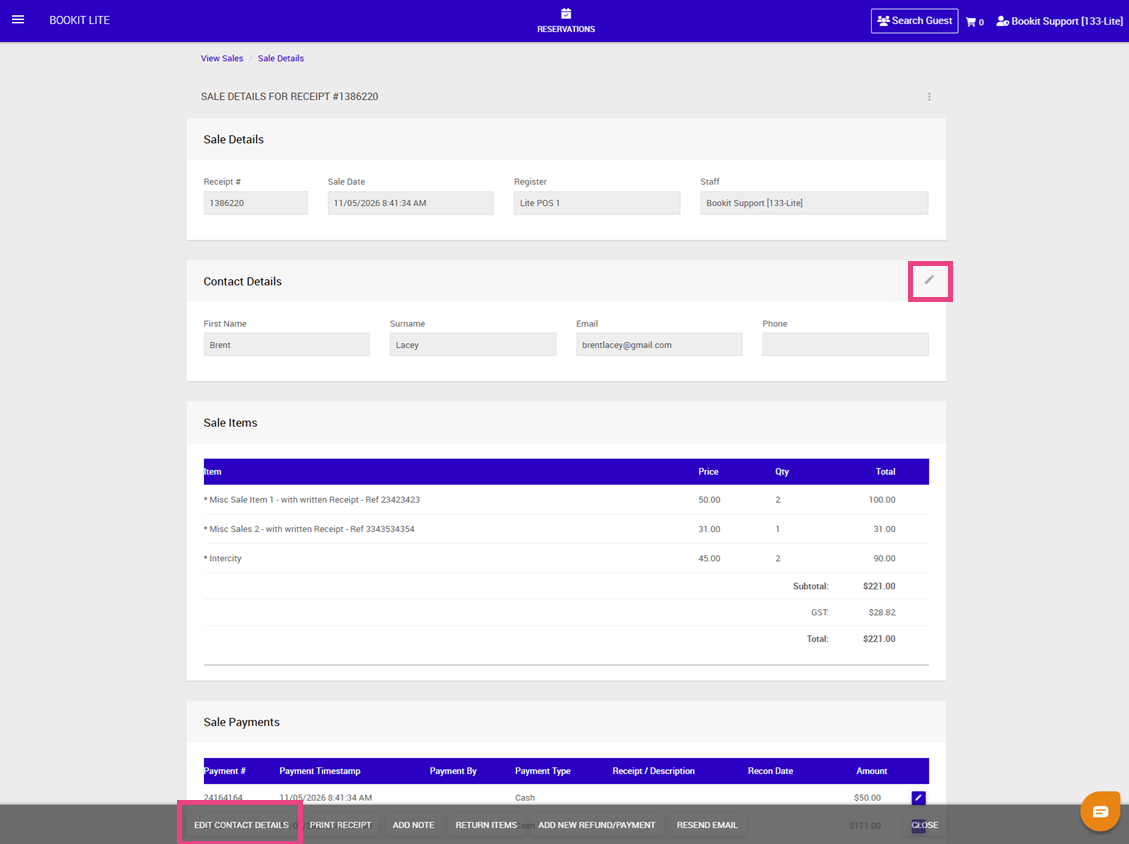This screenshot has width=1129, height=844.
Task: Open the orange chat support widget
Action: (x=1100, y=811)
